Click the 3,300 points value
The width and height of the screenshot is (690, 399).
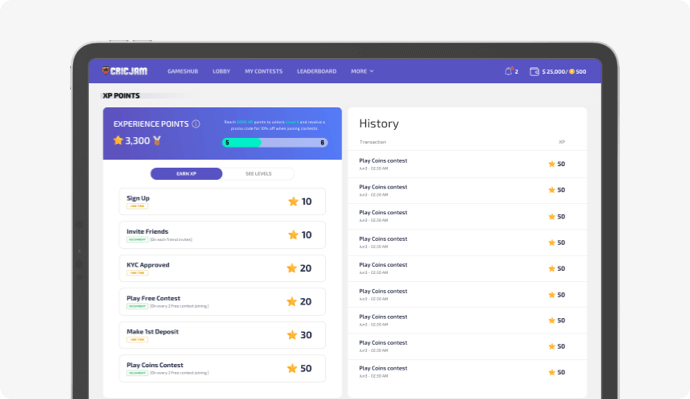click(x=137, y=141)
